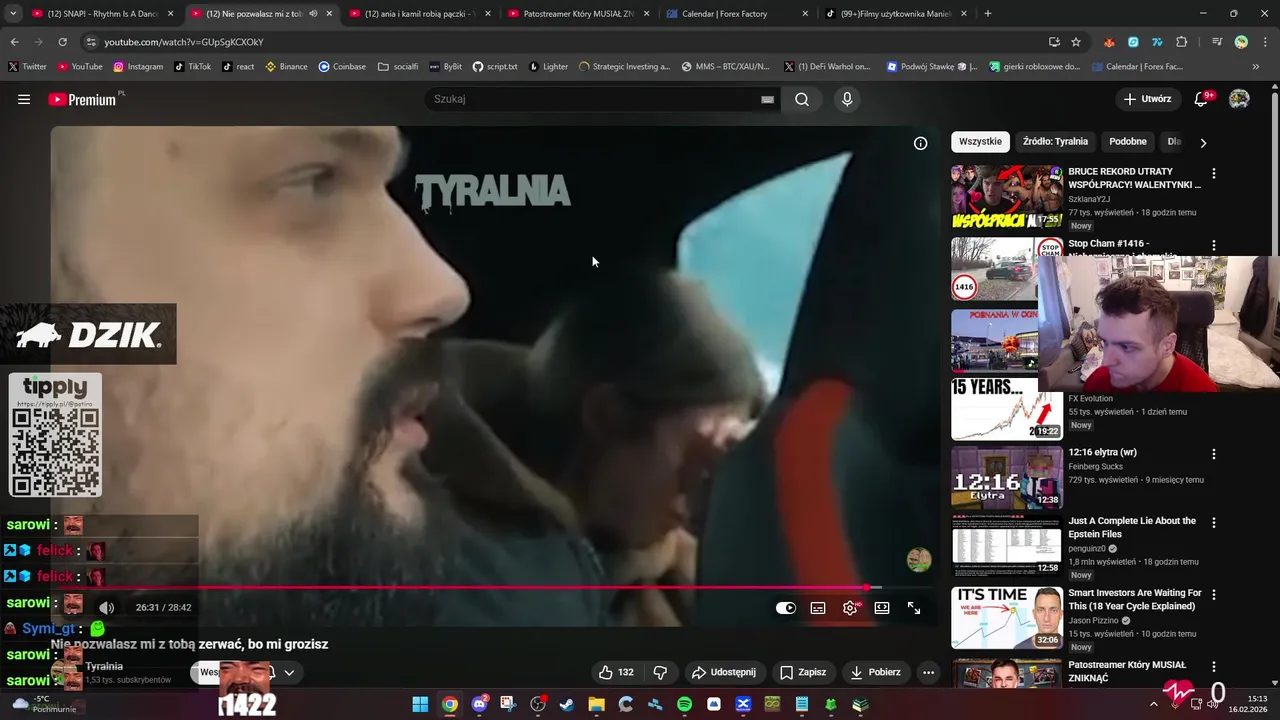Open Binance bookmark
The width and height of the screenshot is (1280, 720).
pos(286,67)
